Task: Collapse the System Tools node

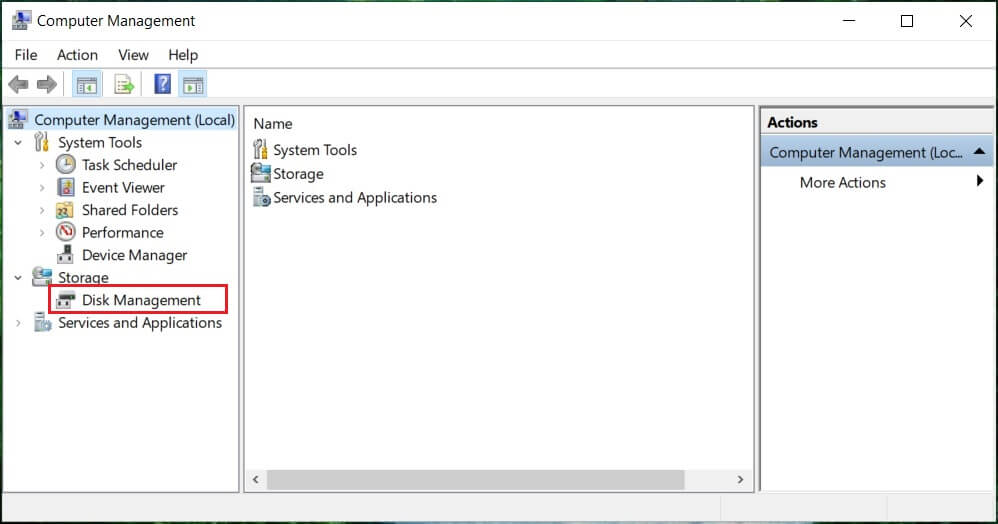Action: [18, 143]
